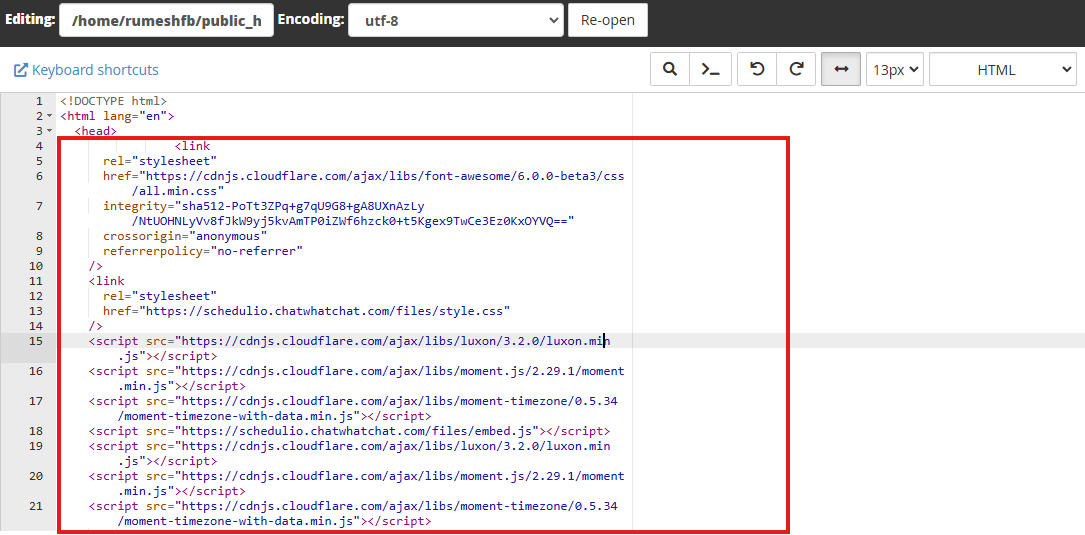Click rel="stylesheet" on line 5

161,161
